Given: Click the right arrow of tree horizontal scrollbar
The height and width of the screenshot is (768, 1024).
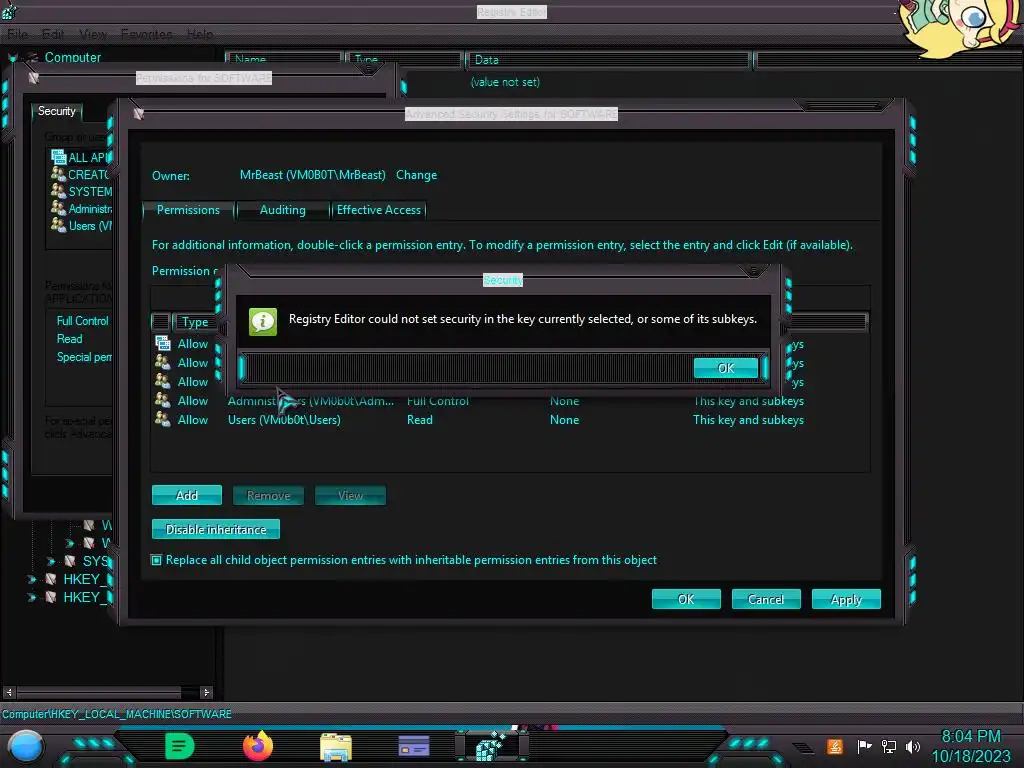Looking at the screenshot, I should pos(206,692).
